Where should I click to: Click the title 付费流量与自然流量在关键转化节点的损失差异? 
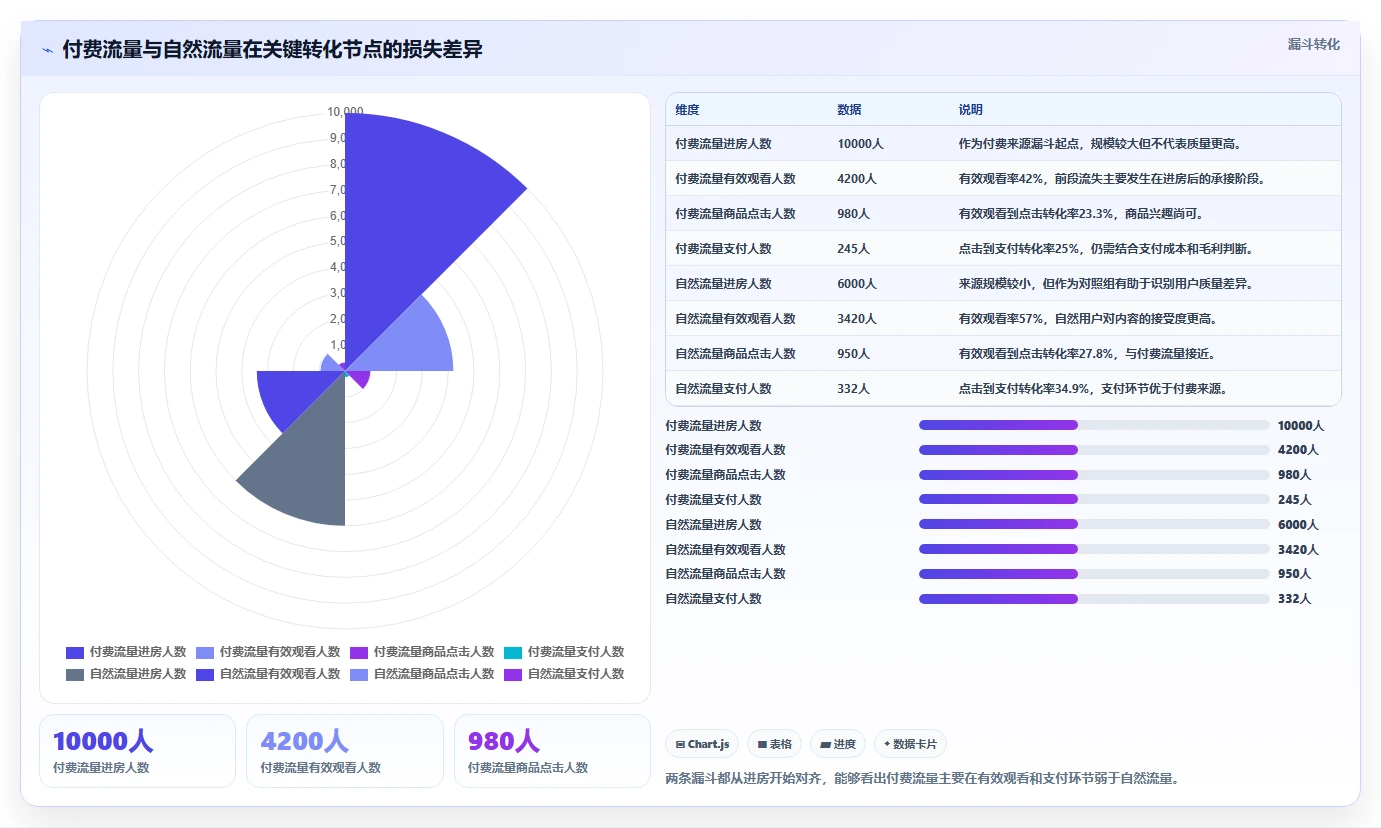(272, 49)
